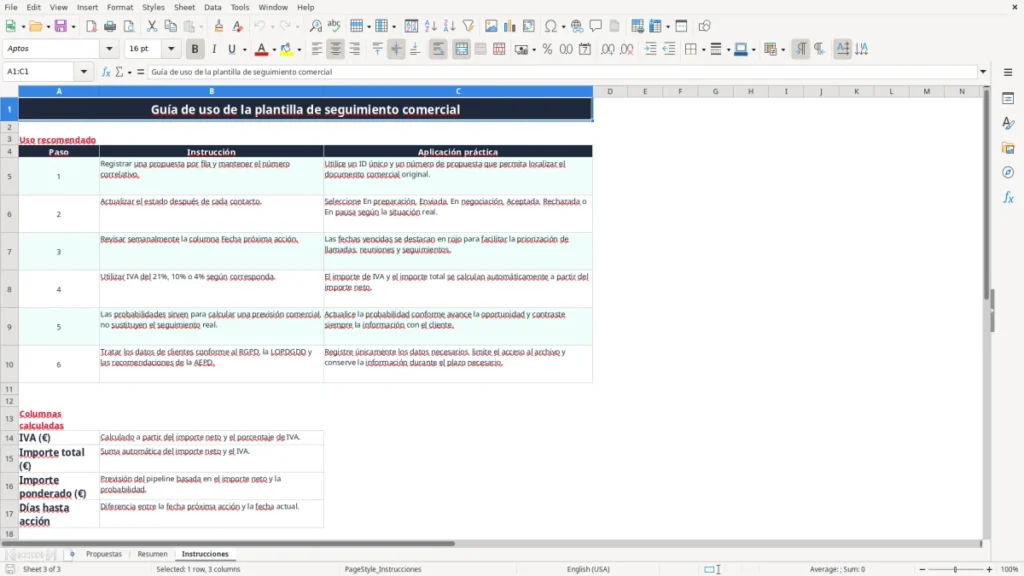Click the Merge and center cells icon
Screen dimensions: 1024x576
click(x=461, y=49)
